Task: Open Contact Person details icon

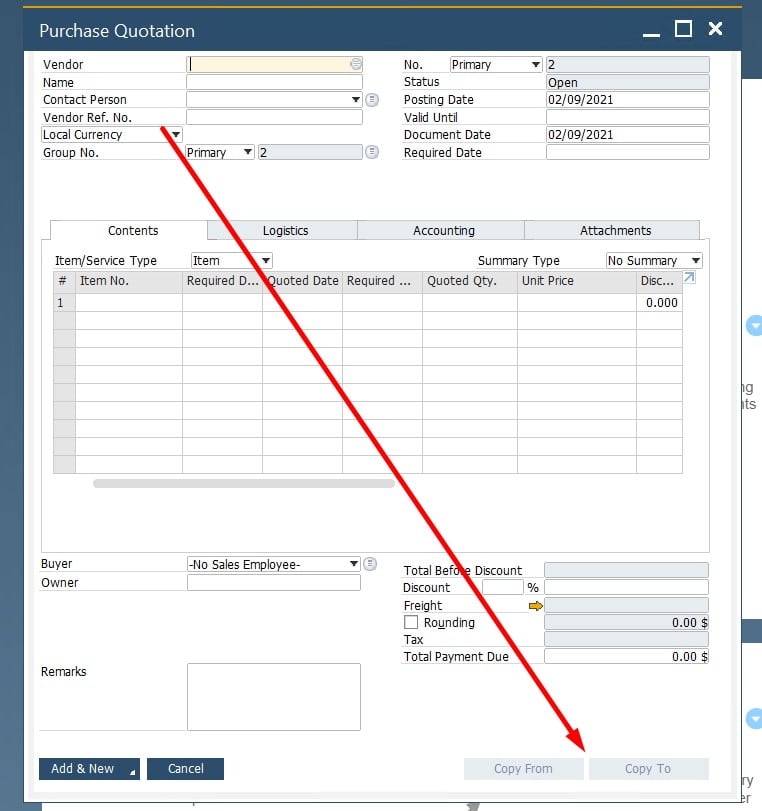Action: click(372, 100)
